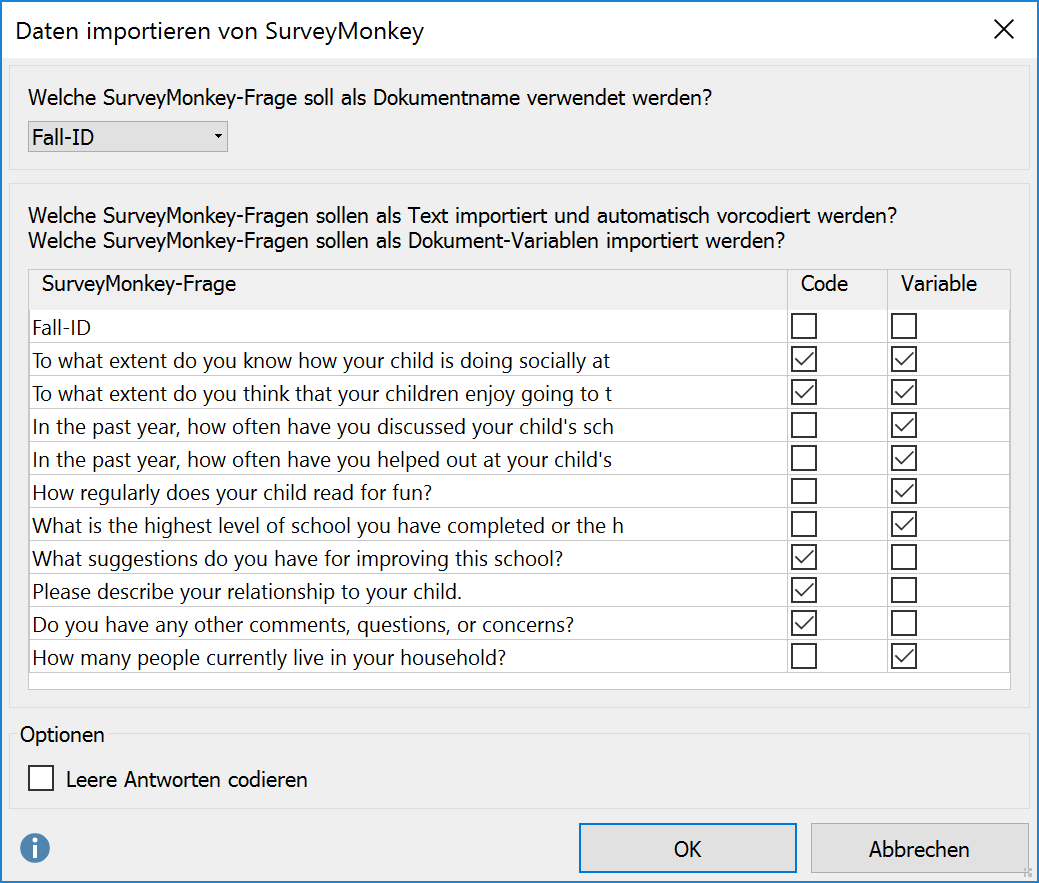Select 'To what extent do you know' row text

click(321, 361)
